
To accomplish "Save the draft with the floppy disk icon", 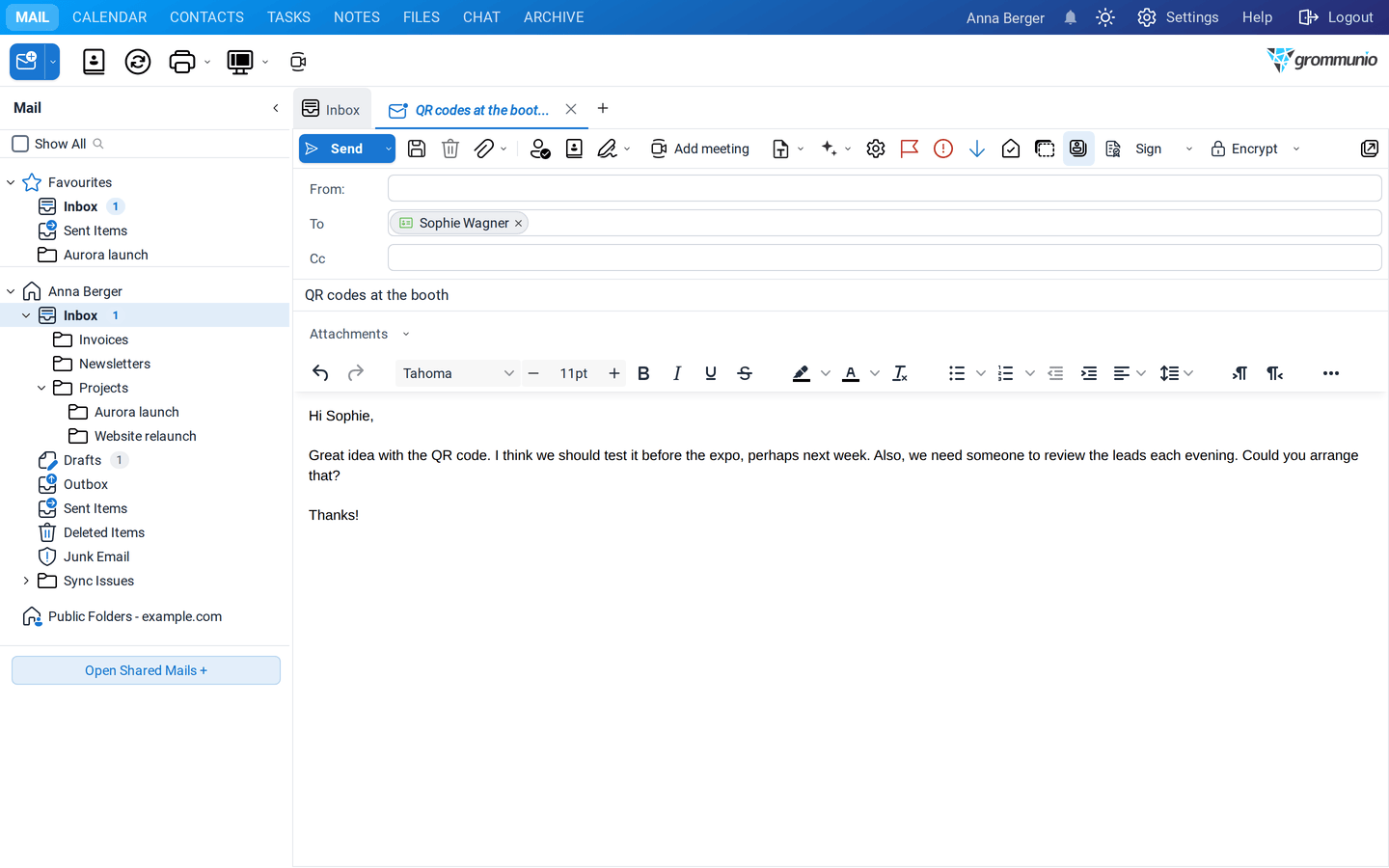I will [x=417, y=149].
